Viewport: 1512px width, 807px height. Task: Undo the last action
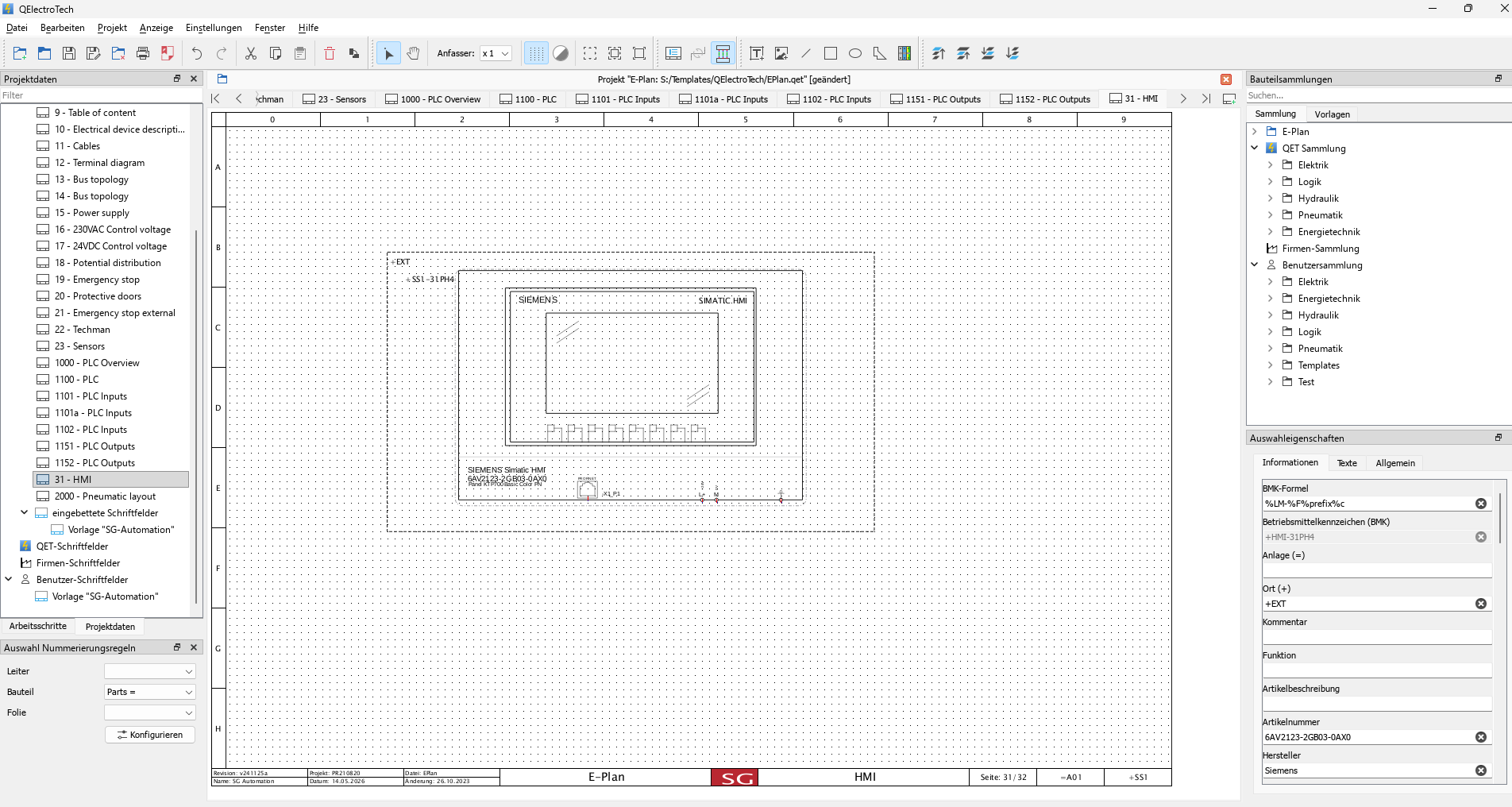197,53
